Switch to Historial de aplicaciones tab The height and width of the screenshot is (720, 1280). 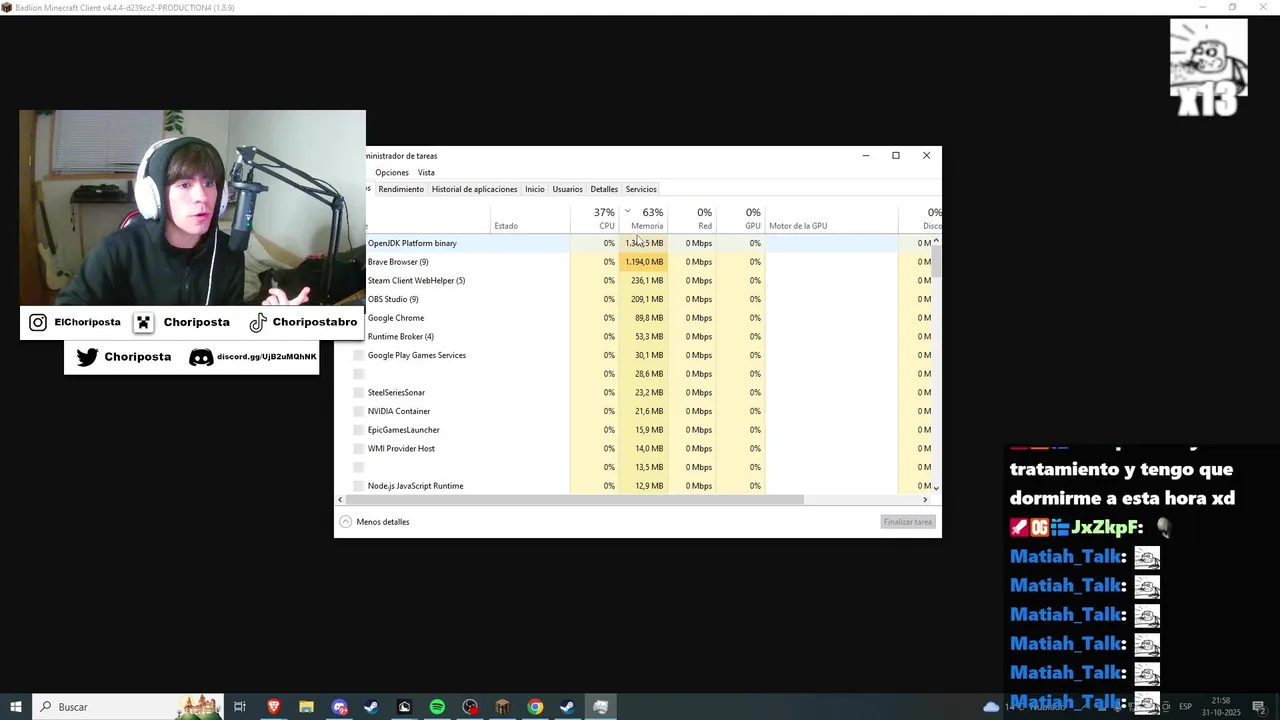[x=474, y=189]
